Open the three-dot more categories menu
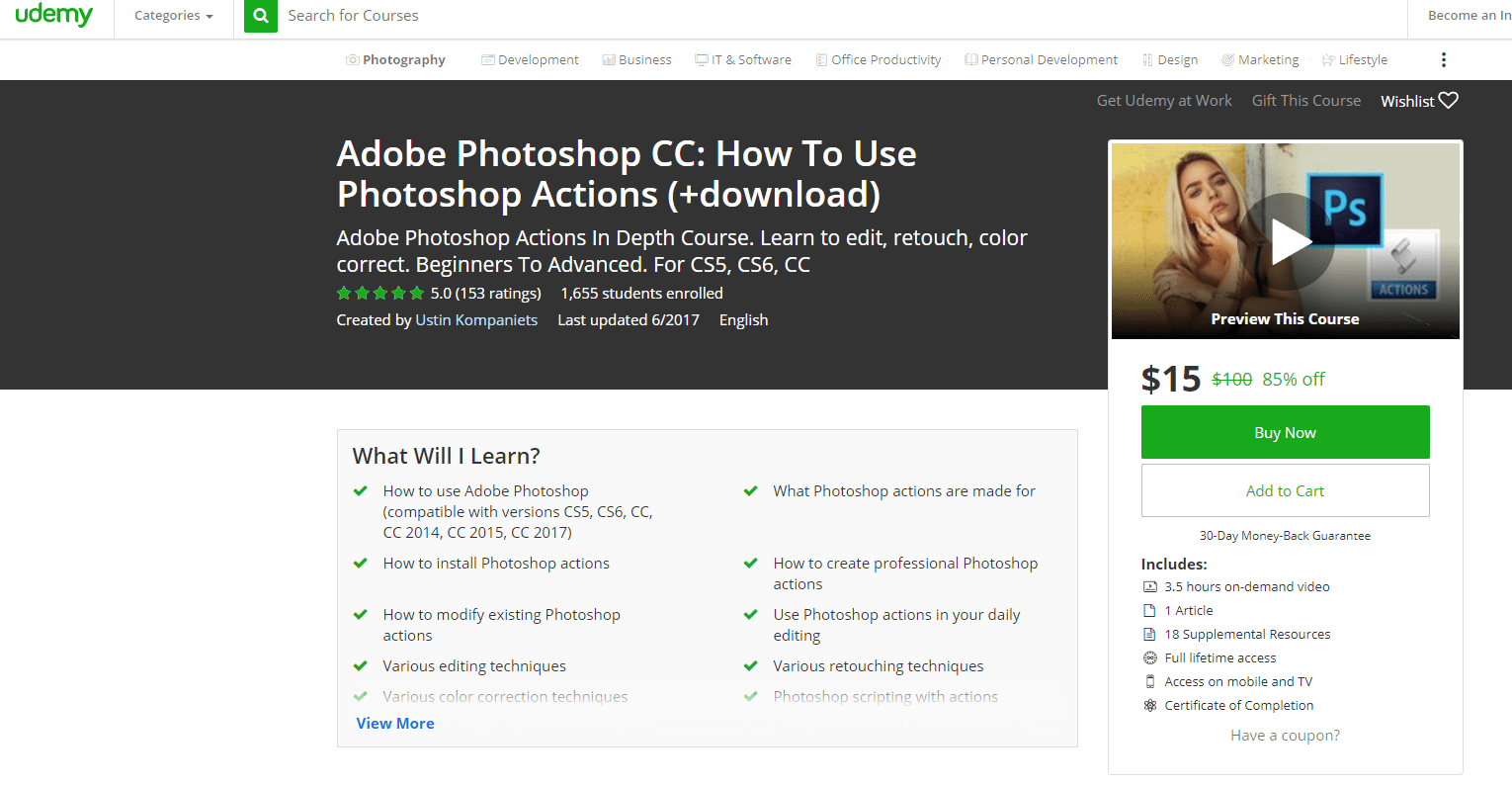Screen dimensions: 1512x788 [1444, 60]
